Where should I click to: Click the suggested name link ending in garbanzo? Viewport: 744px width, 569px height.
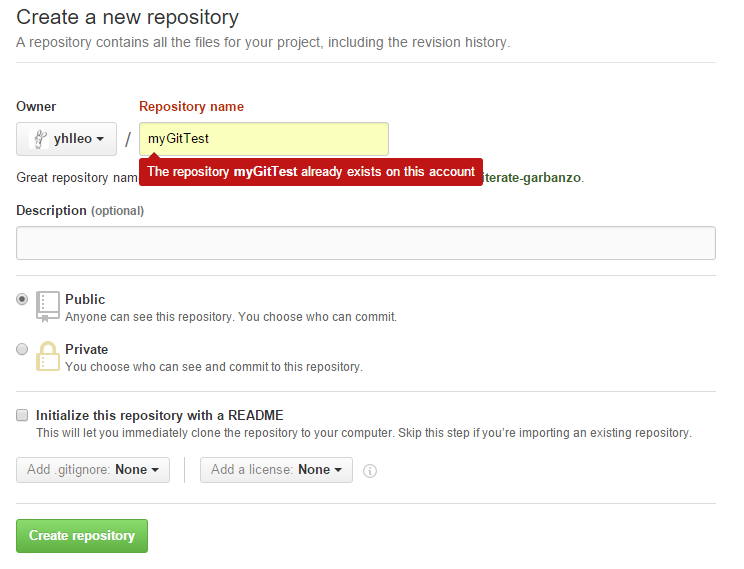click(531, 178)
